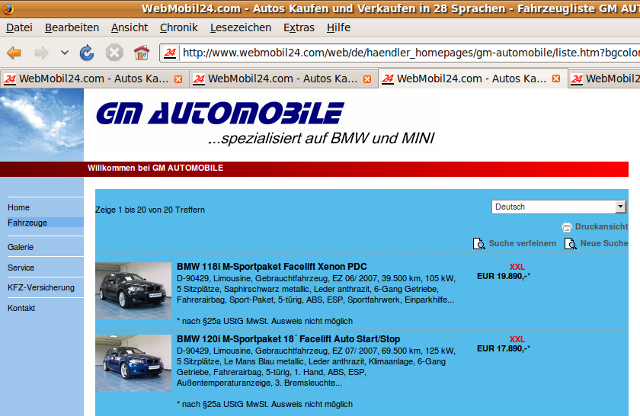640x416 pixels.
Task: Click the GM AUTOMOBILE logo
Action: point(220,113)
